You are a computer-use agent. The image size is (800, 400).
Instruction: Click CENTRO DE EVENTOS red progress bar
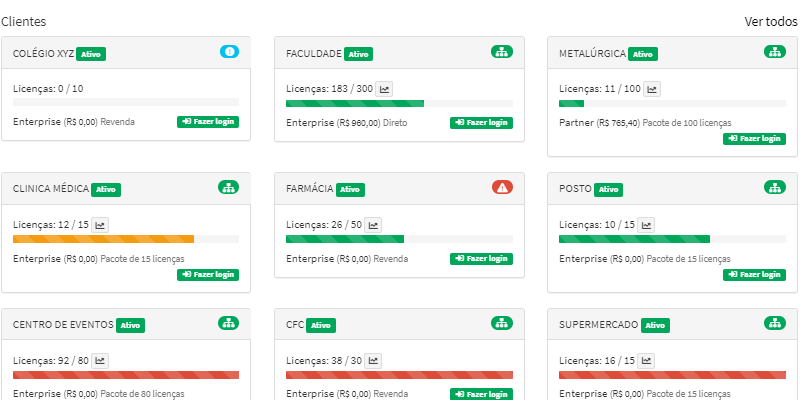126,375
